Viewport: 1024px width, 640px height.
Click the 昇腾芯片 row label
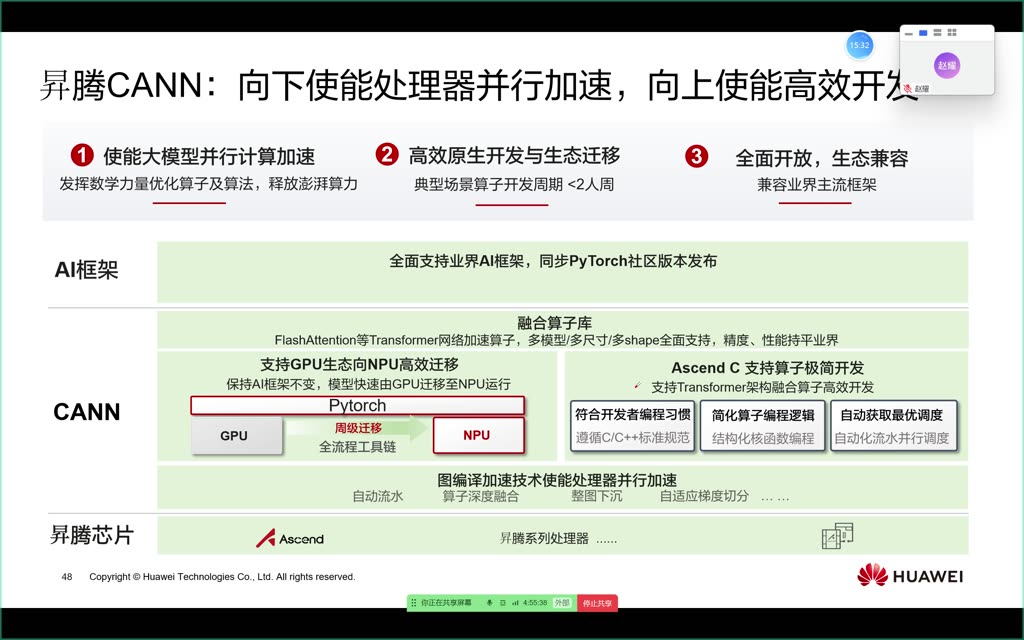[x=92, y=535]
